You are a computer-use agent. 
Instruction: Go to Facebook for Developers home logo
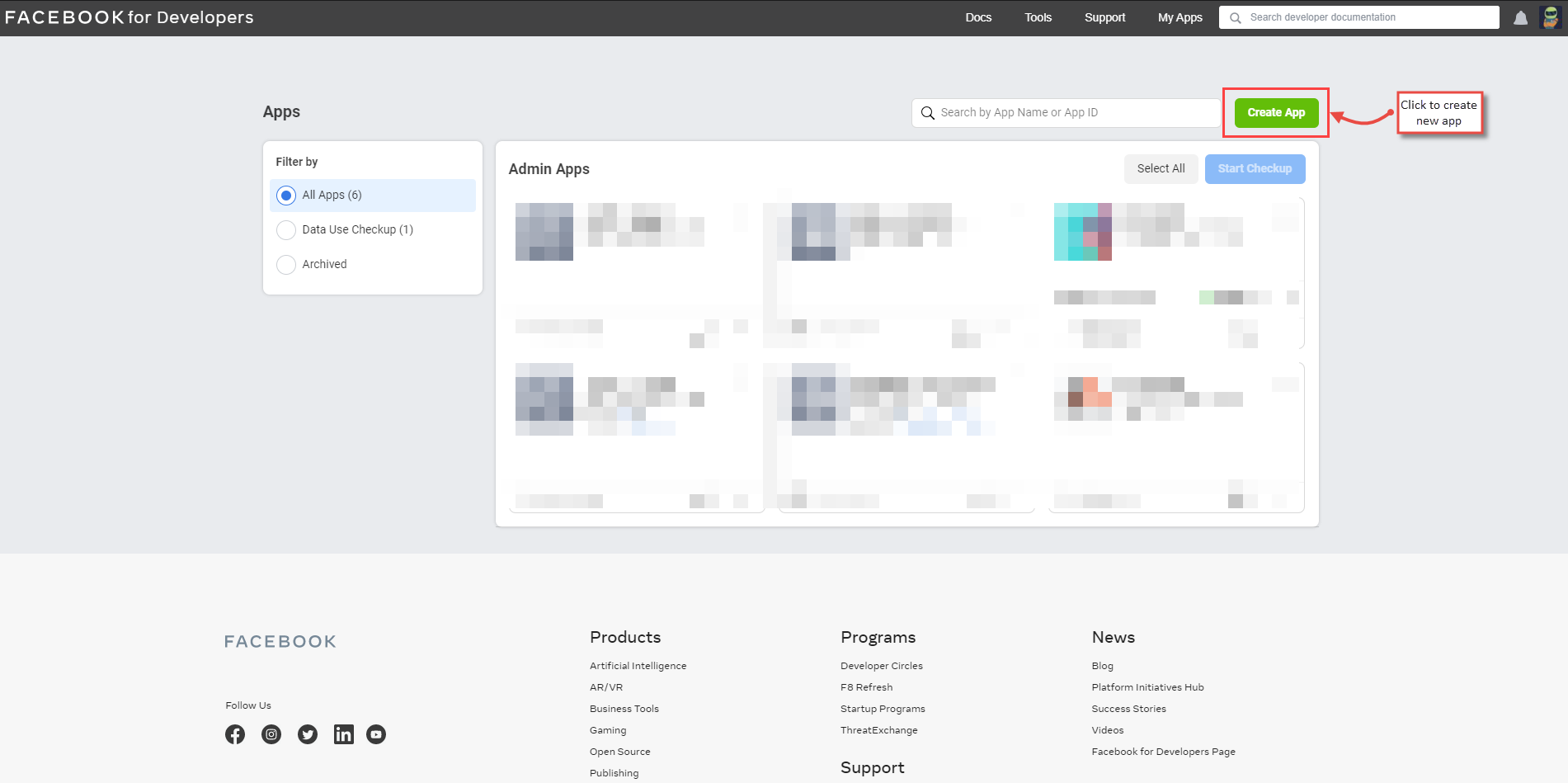(x=129, y=17)
